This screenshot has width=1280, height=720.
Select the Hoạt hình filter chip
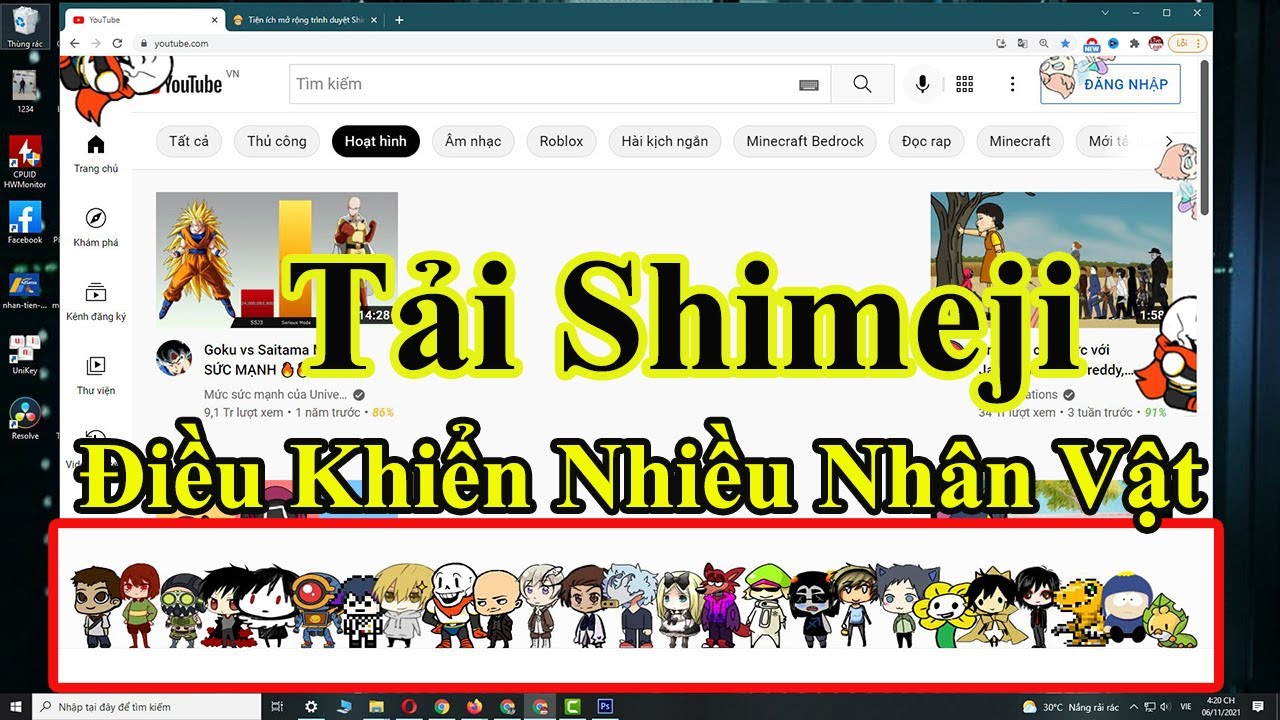click(376, 141)
